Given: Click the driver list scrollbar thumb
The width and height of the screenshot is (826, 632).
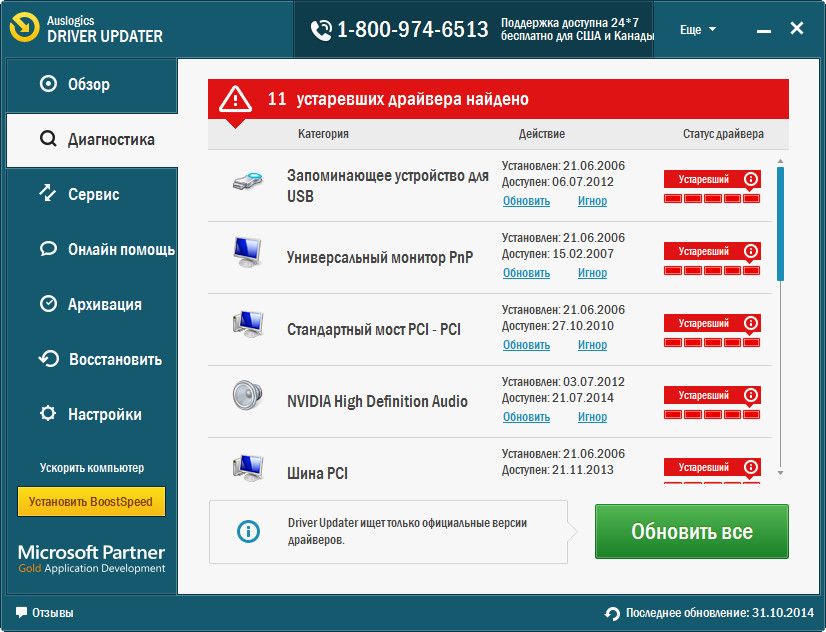Looking at the screenshot, I should pyautogui.click(x=780, y=224).
